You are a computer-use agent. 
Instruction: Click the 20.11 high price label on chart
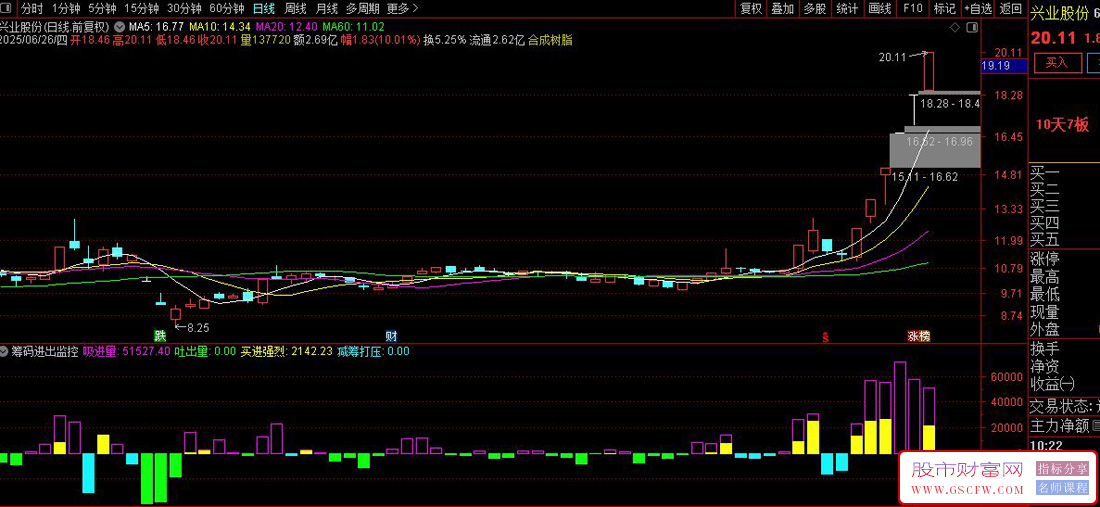890,58
